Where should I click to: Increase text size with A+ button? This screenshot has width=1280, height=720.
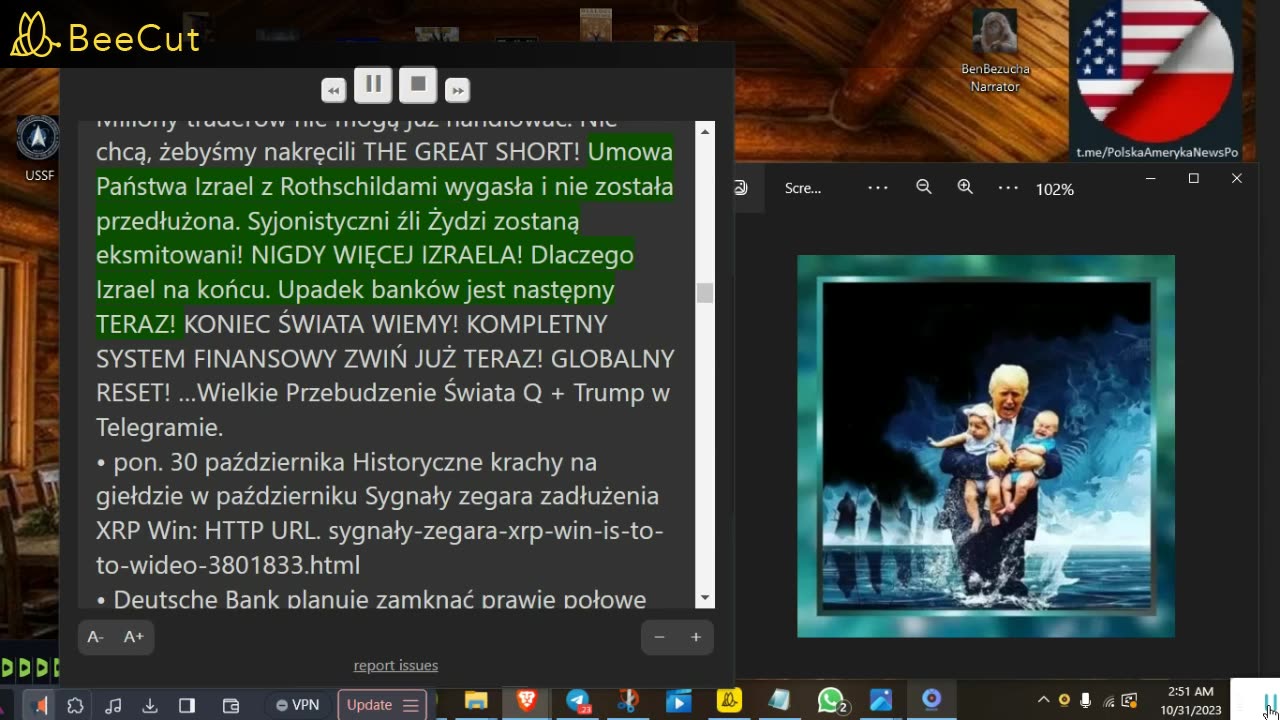(134, 637)
